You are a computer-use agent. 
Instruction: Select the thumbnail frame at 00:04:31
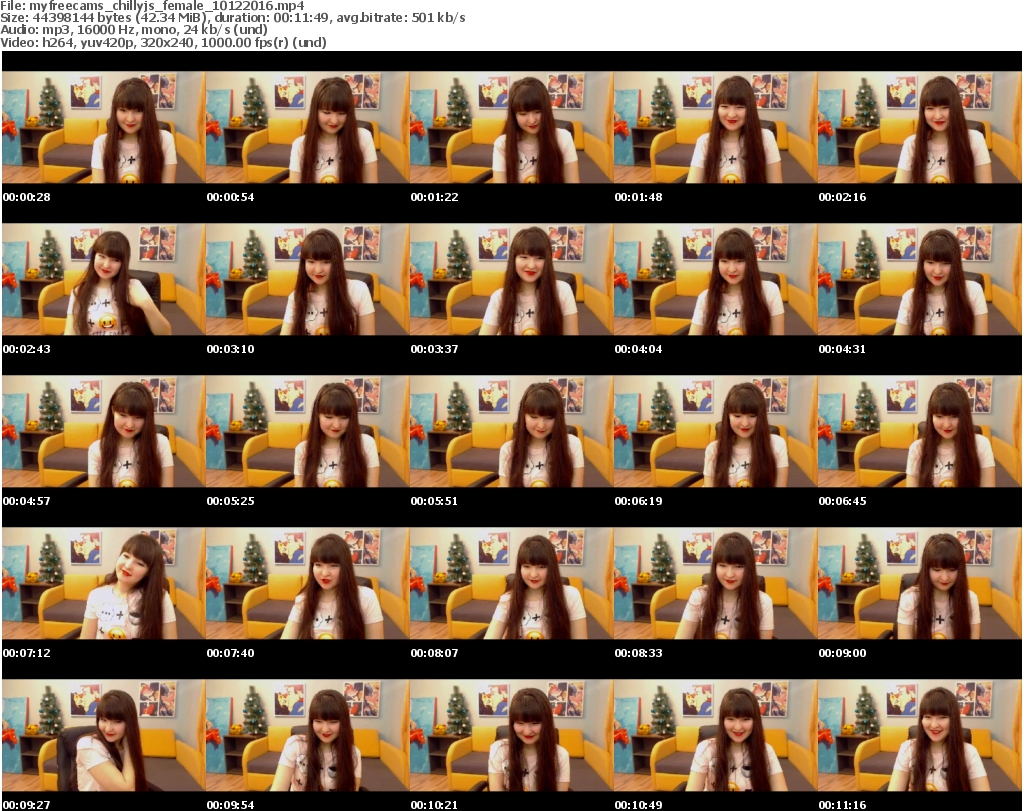[x=920, y=279]
